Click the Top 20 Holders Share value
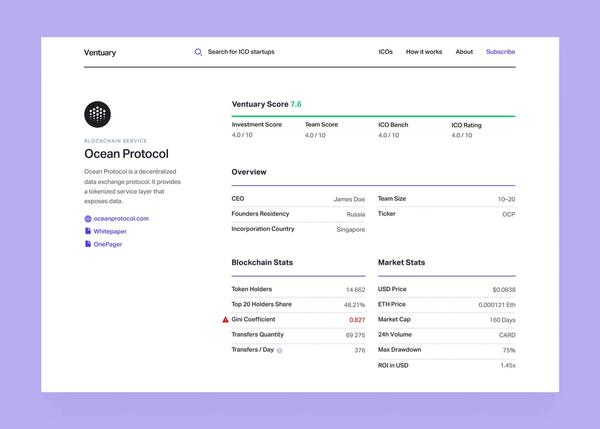This screenshot has height=429, width=600. (354, 305)
